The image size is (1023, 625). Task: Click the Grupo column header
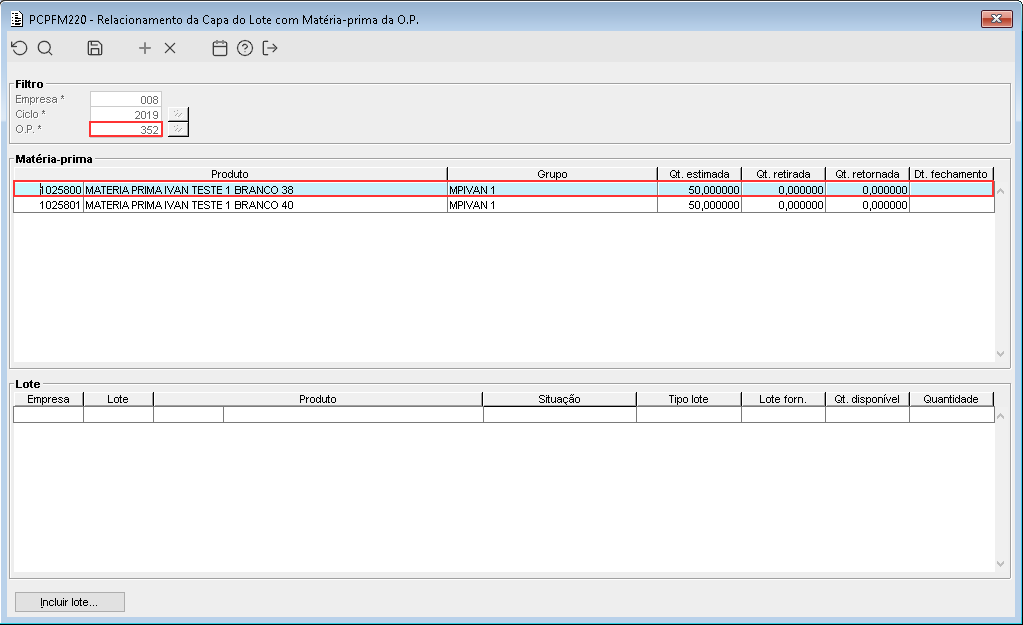click(x=553, y=174)
